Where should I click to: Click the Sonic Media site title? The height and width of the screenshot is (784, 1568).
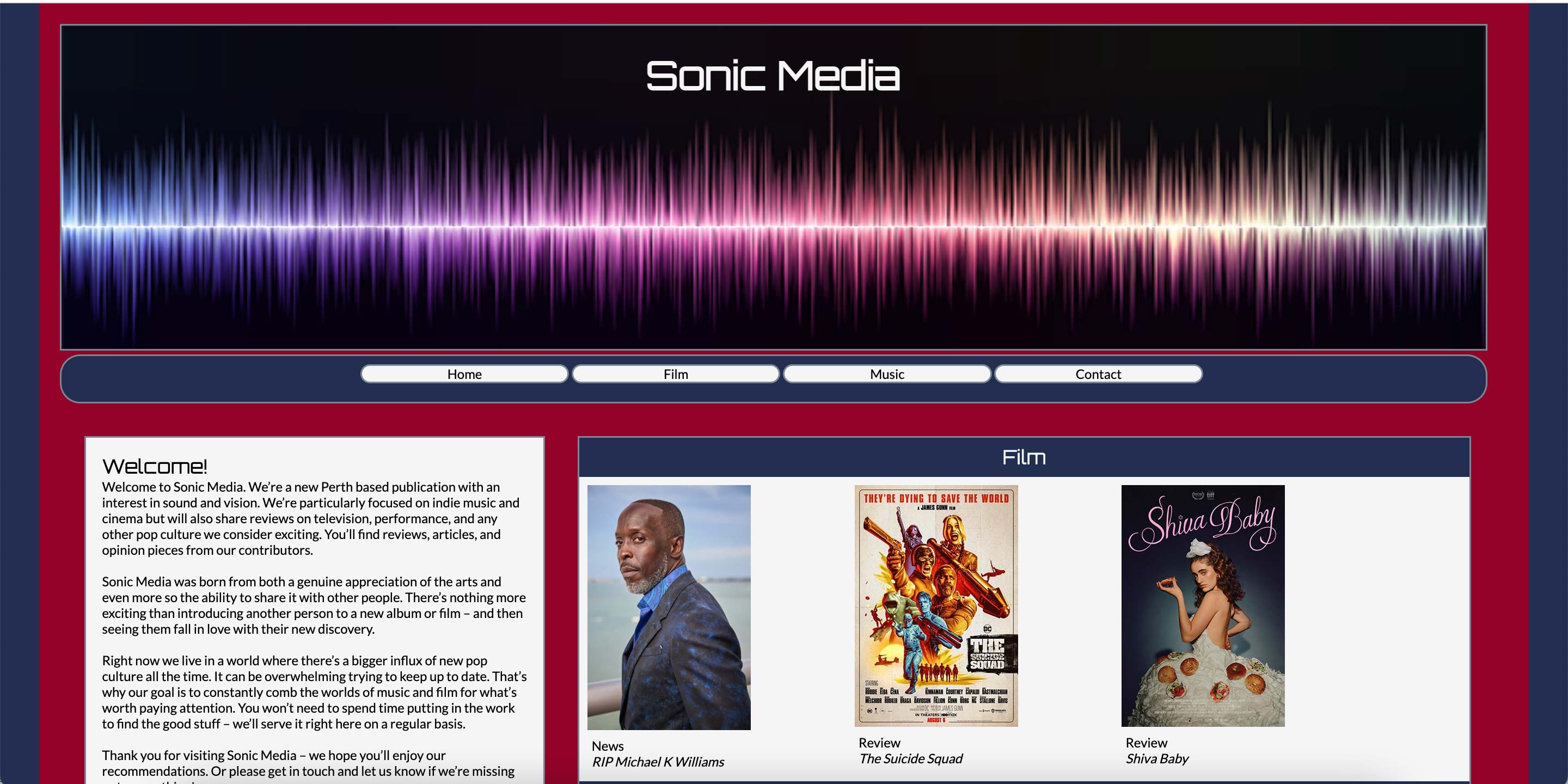(773, 76)
